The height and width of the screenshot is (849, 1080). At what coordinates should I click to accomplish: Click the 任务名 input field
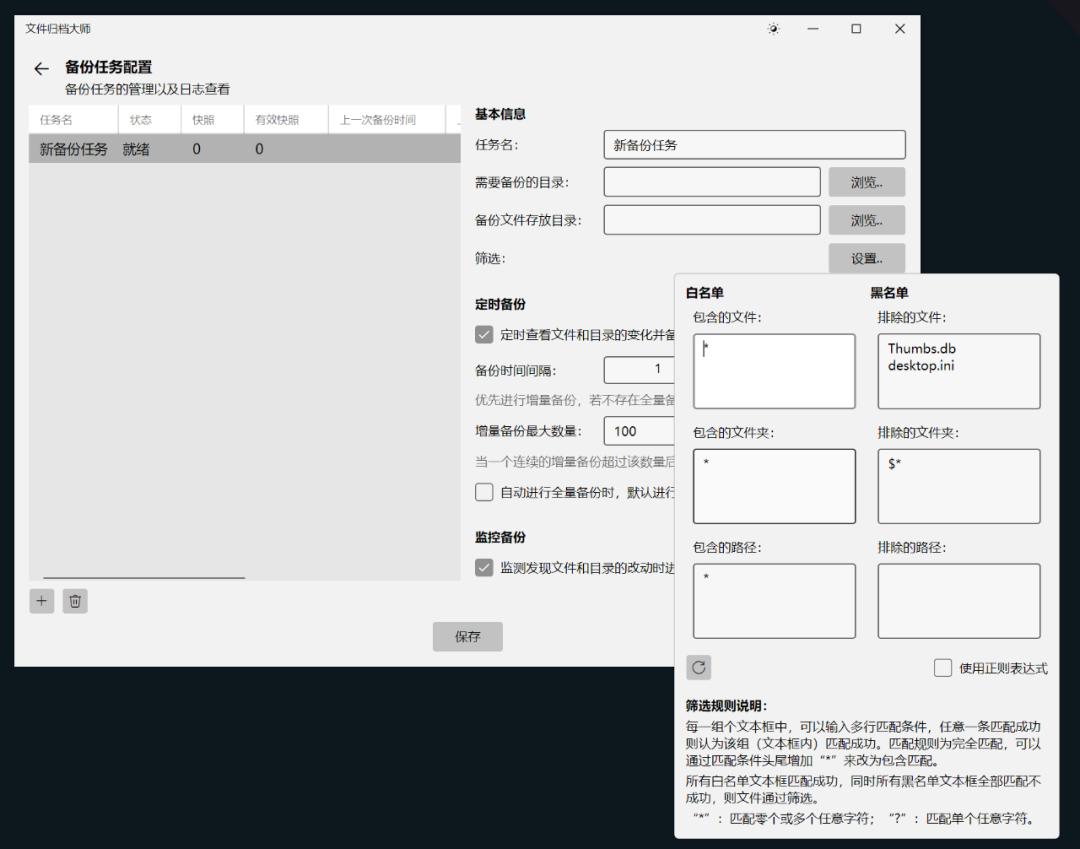[x=755, y=144]
